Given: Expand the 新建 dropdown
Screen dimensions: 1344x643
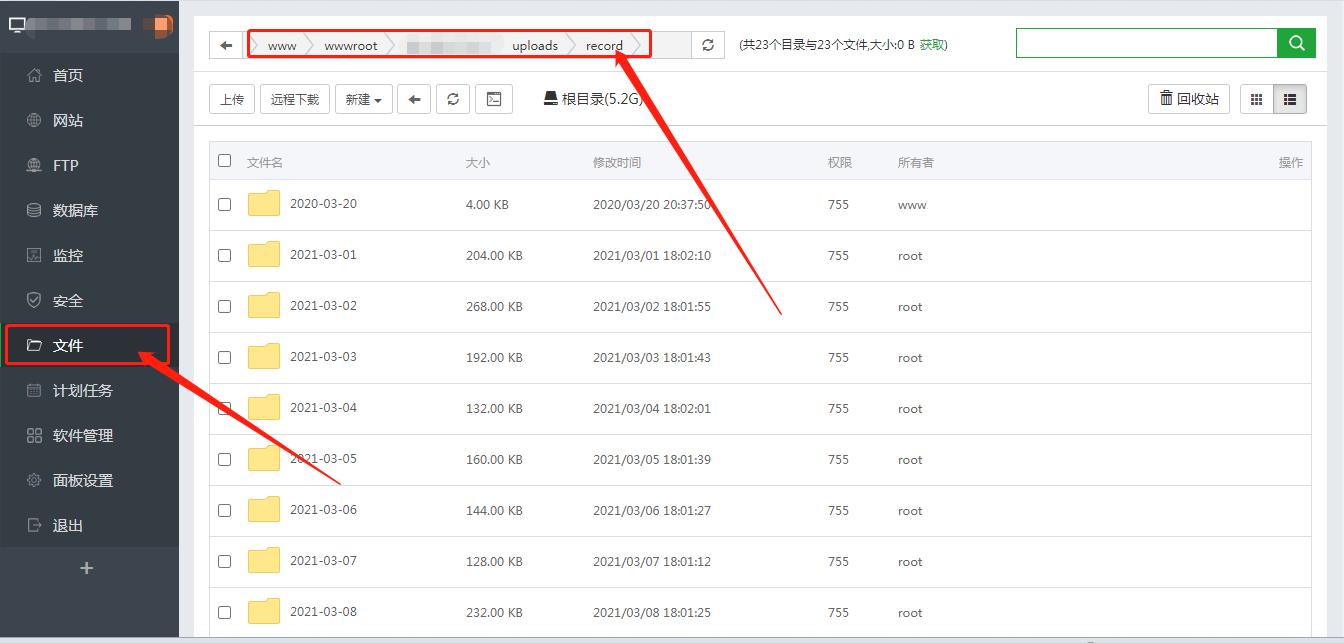Looking at the screenshot, I should (363, 99).
